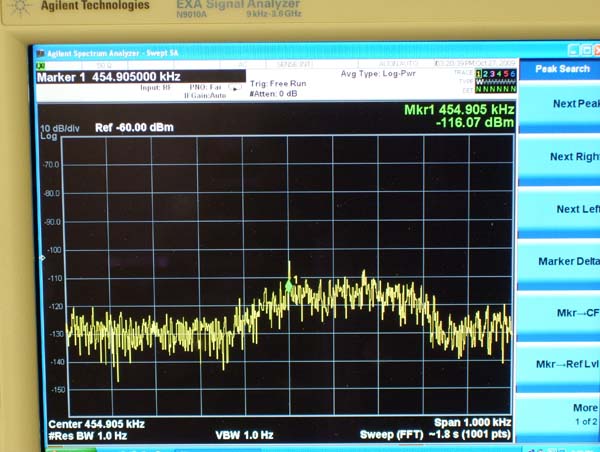Select trace number 3 indicator
Viewport: 600px width, 452px height.
point(492,73)
